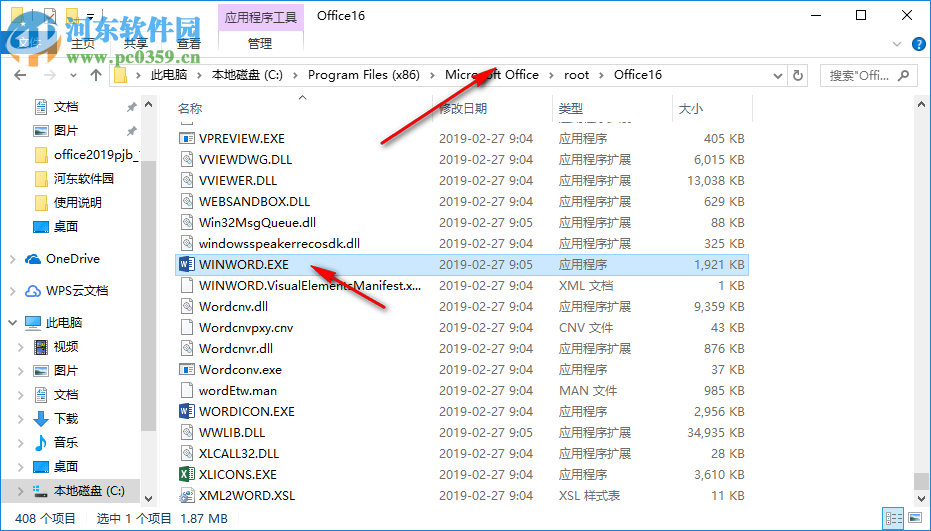Image resolution: width=931 pixels, height=531 pixels.
Task: Select the Win32MsgQueue.dll file row
Action: coord(462,222)
